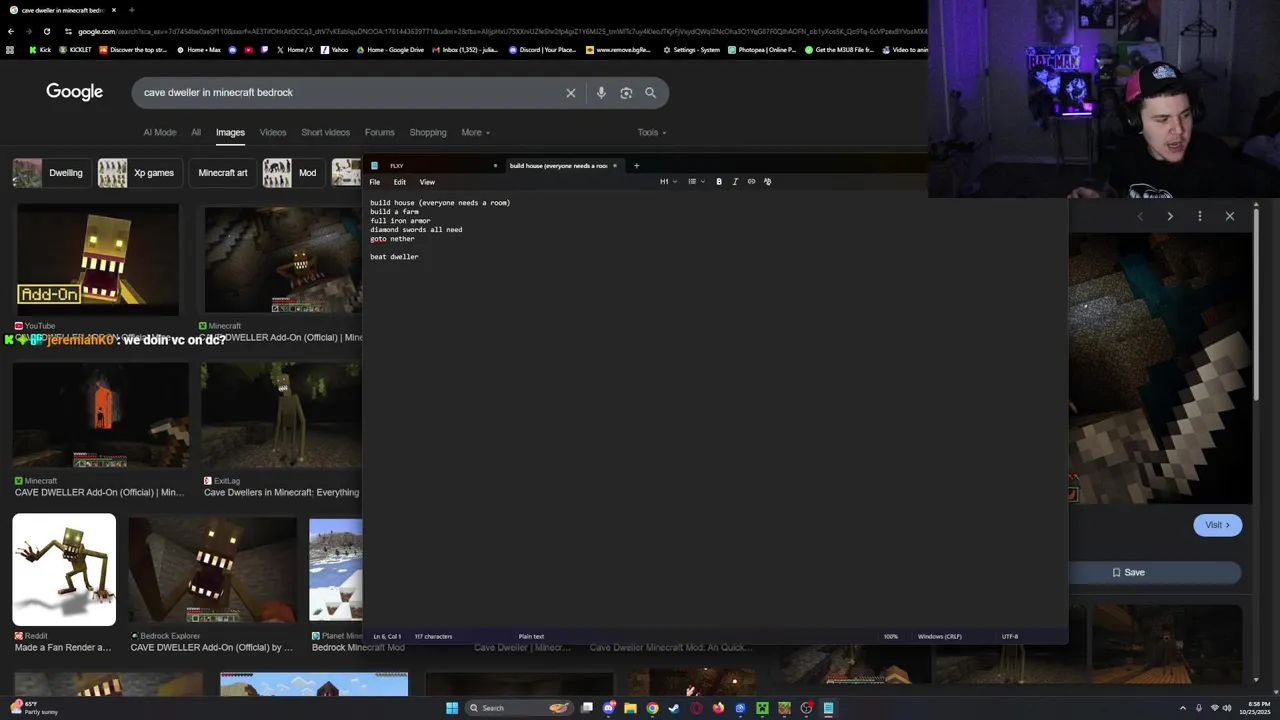
Task: Filter images by the Minecraft art chip
Action: 222,173
